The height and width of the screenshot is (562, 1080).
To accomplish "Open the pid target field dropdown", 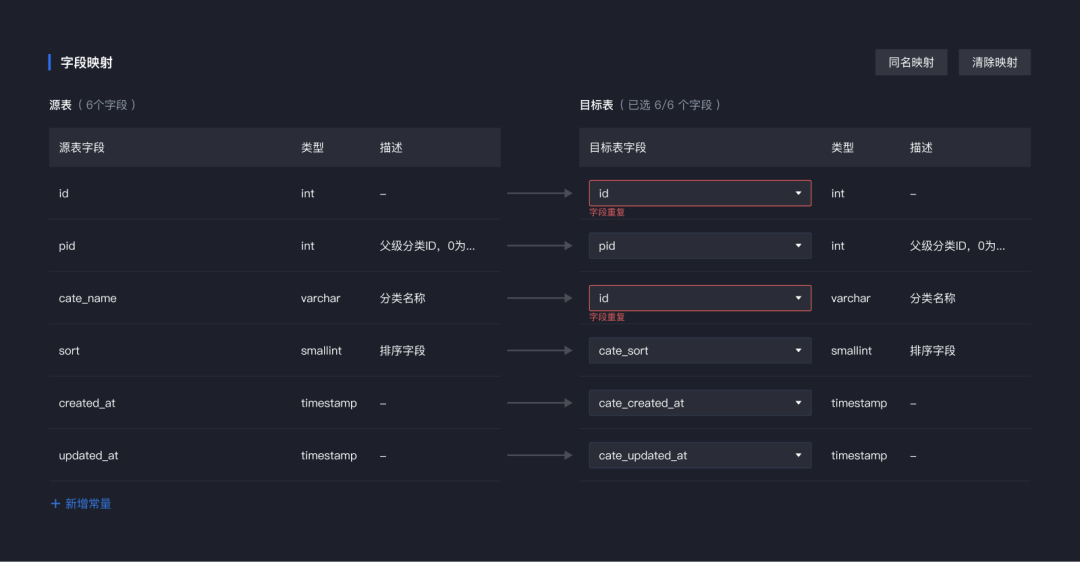I will 700,246.
